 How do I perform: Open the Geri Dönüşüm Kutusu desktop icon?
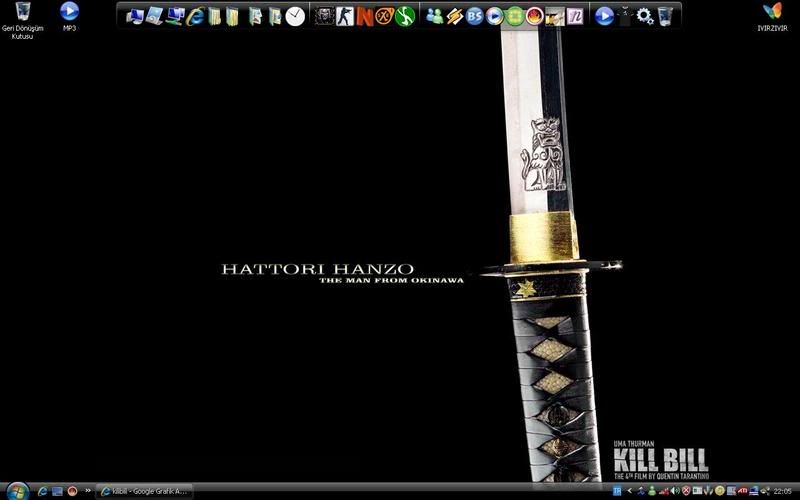click(22, 20)
